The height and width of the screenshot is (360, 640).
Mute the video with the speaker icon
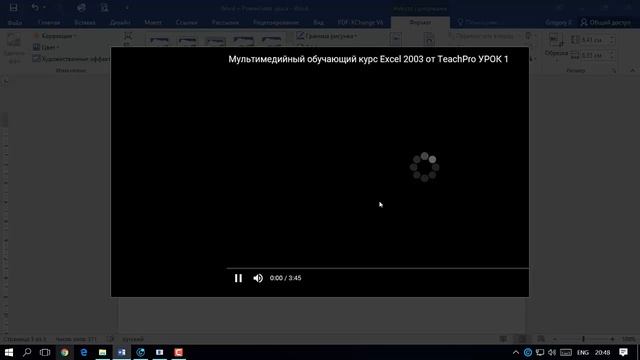pos(258,278)
